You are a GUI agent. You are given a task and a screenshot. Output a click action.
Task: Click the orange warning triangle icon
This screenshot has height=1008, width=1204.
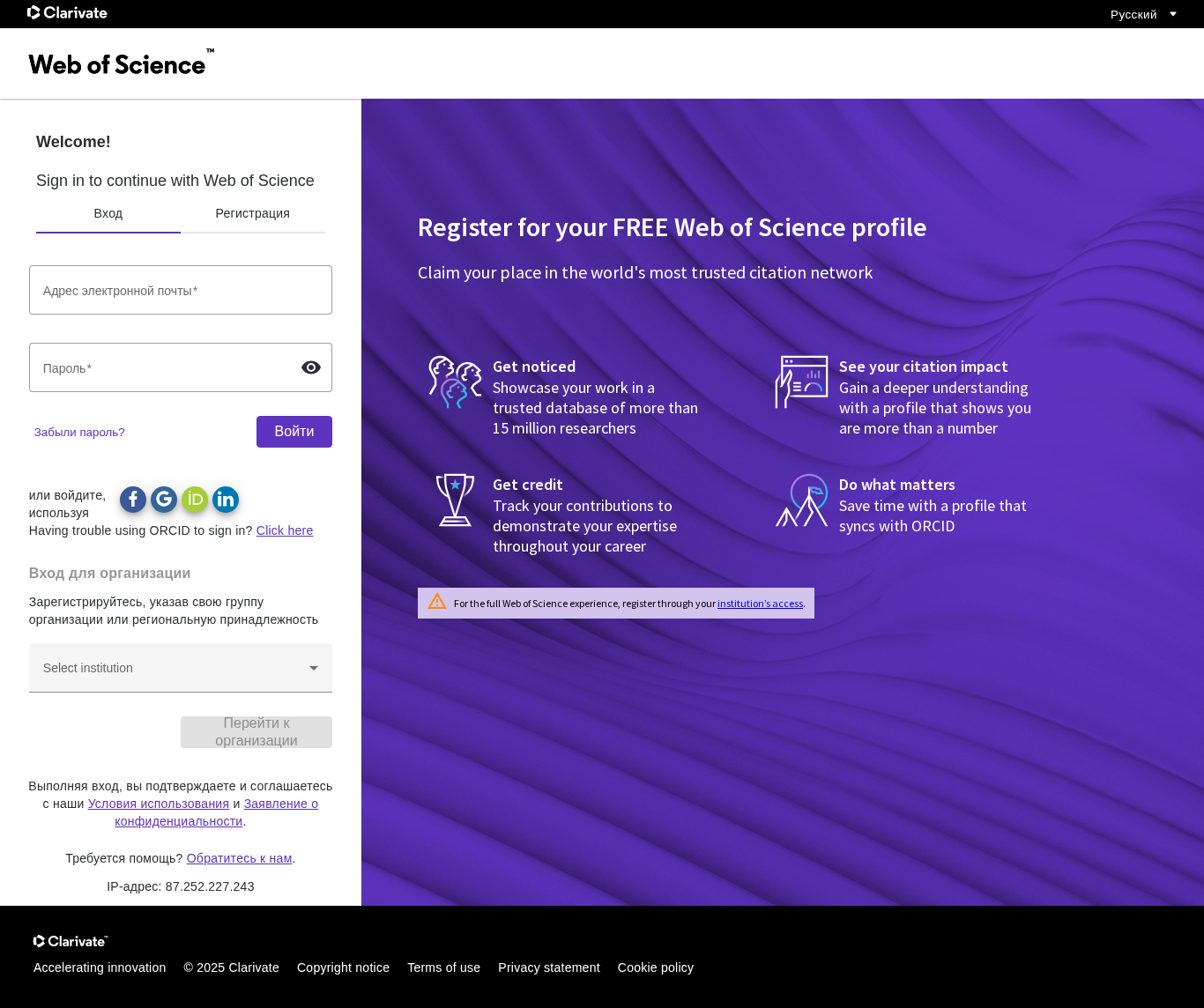click(x=437, y=602)
